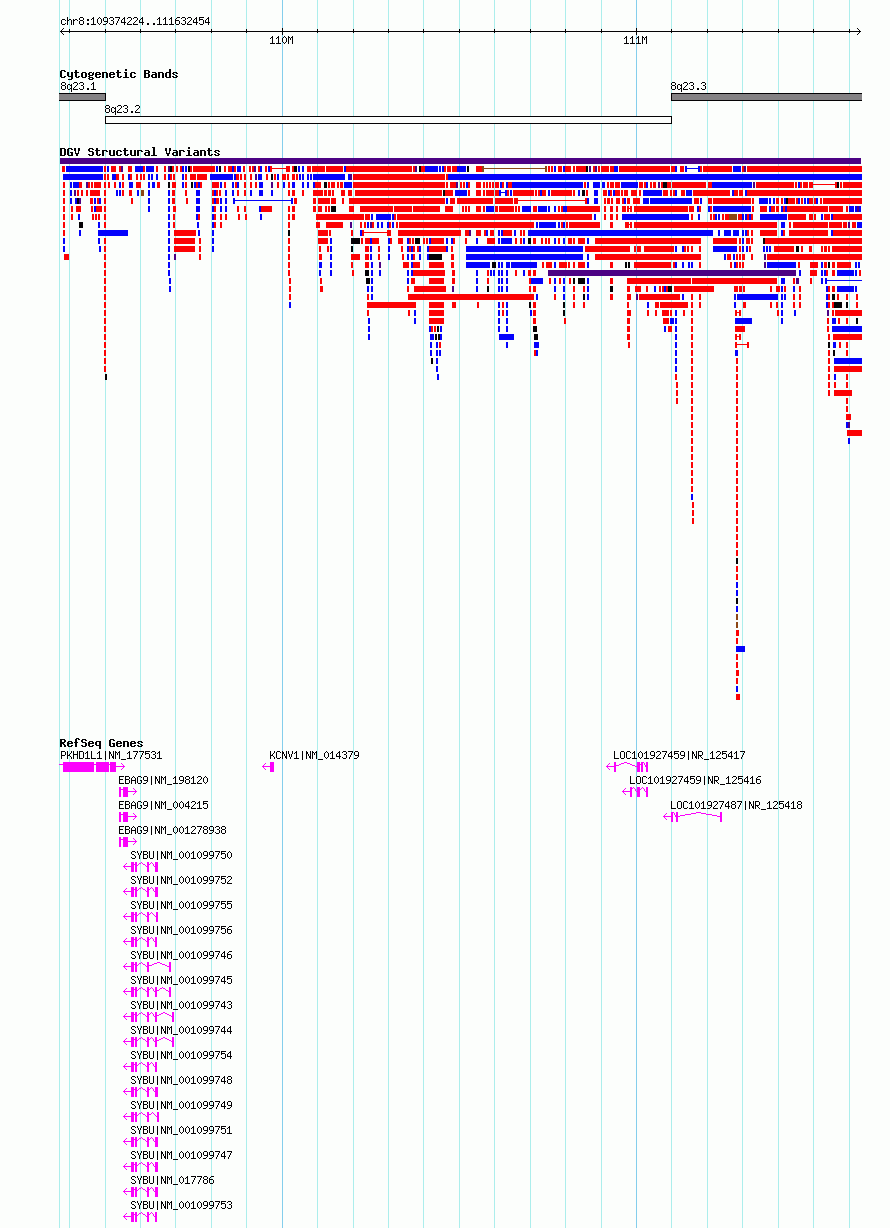The image size is (890, 1228).
Task: Click the full-width purple variant bar under the DGV title
Action: [x=460, y=160]
